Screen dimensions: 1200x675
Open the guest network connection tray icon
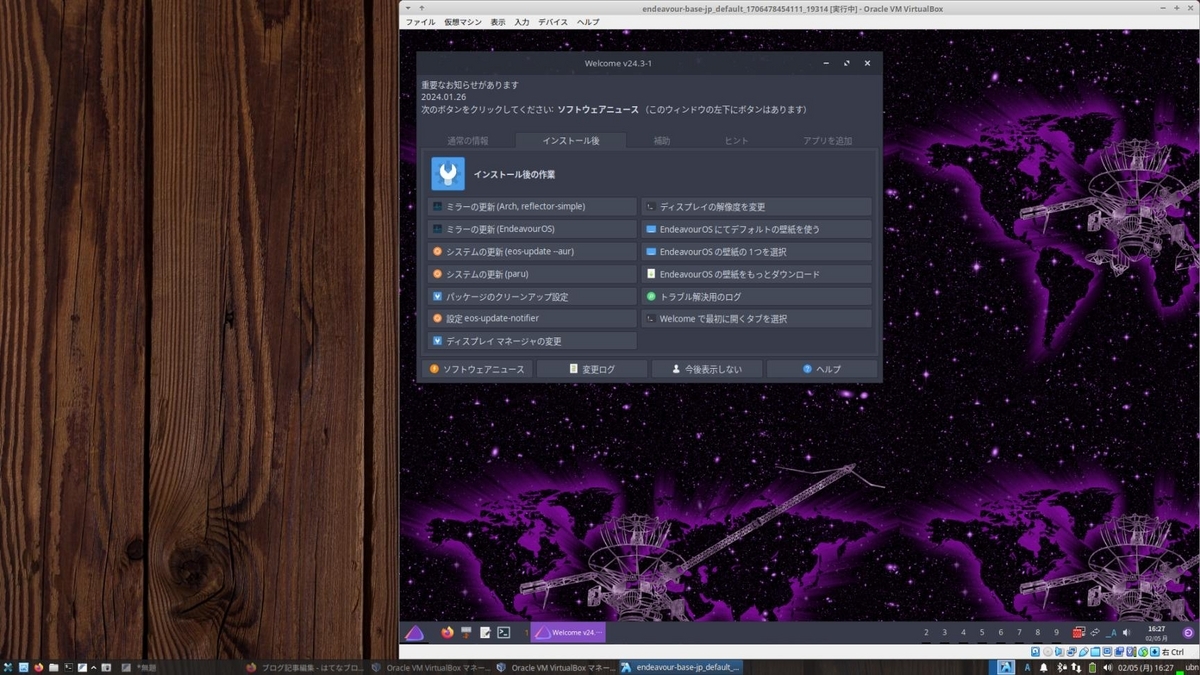tap(1095, 632)
